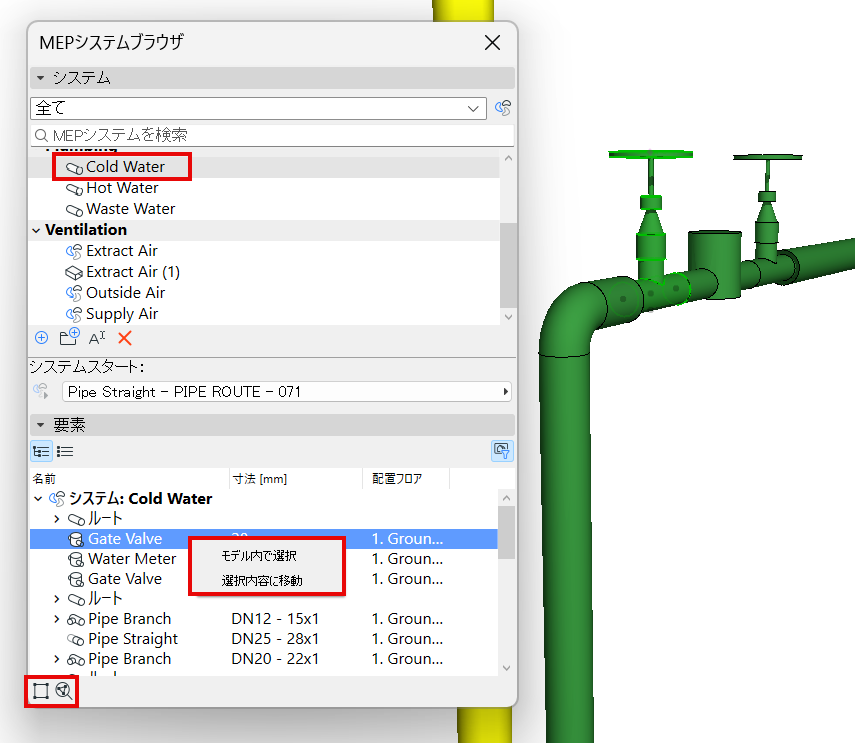Choose モデル内で選択 from context menu

pos(259,555)
